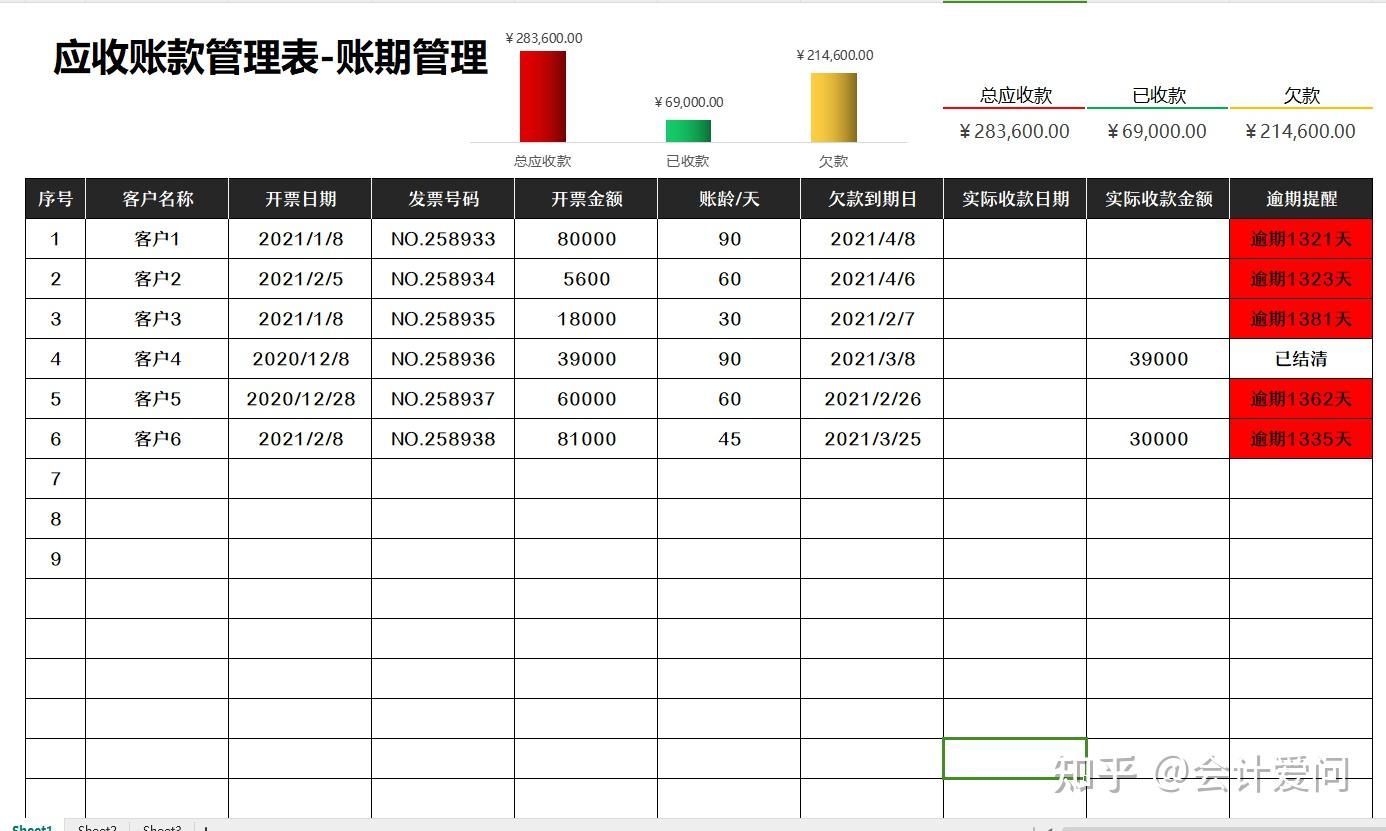Select the active Sheet1 tab

tap(31, 827)
